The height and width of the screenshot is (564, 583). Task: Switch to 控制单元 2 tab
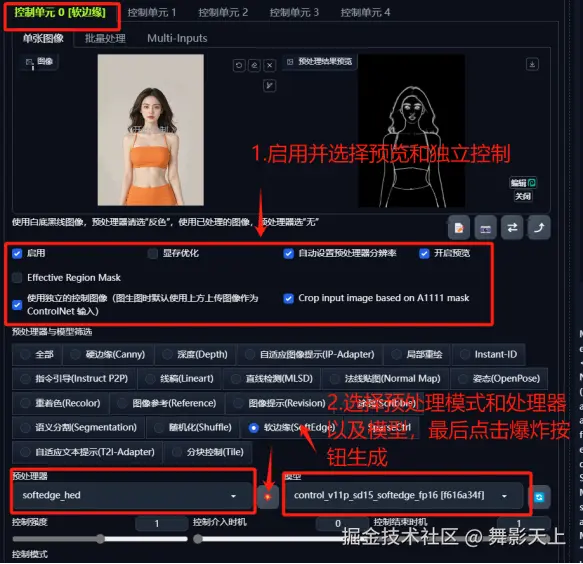[223, 13]
